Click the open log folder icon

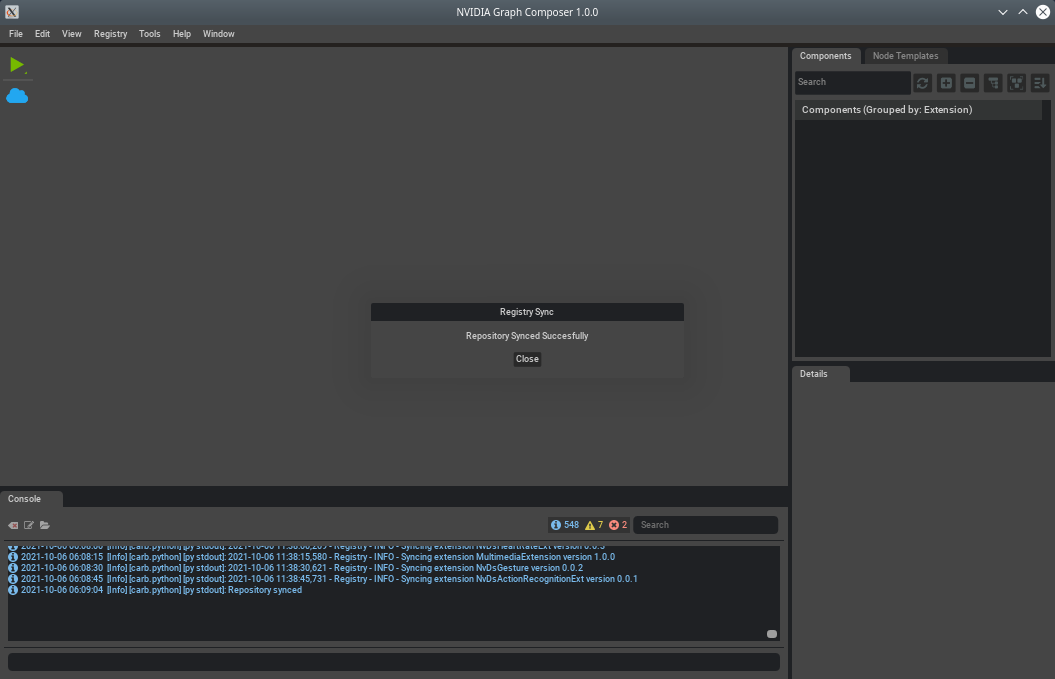point(45,525)
